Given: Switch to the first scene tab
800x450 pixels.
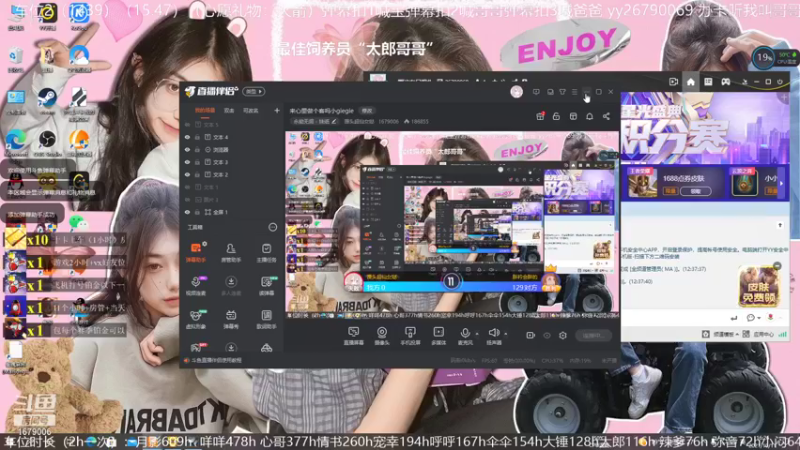Looking at the screenshot, I should (205, 110).
